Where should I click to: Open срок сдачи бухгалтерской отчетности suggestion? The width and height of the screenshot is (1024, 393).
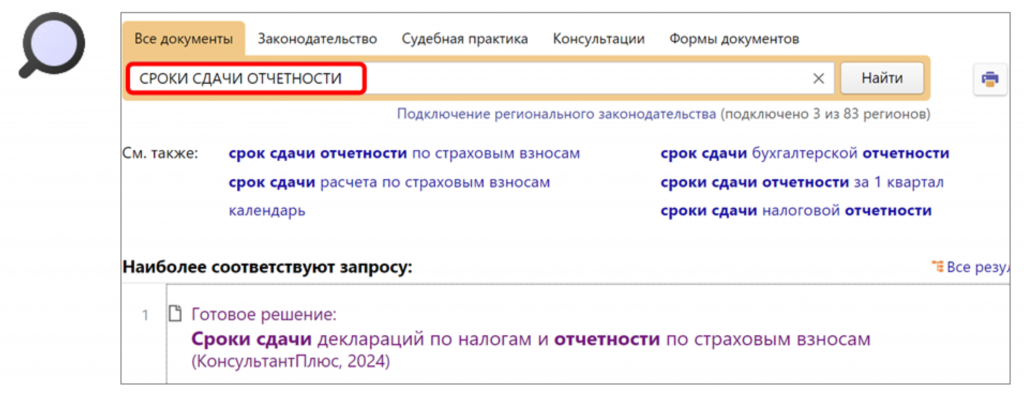[x=805, y=153]
